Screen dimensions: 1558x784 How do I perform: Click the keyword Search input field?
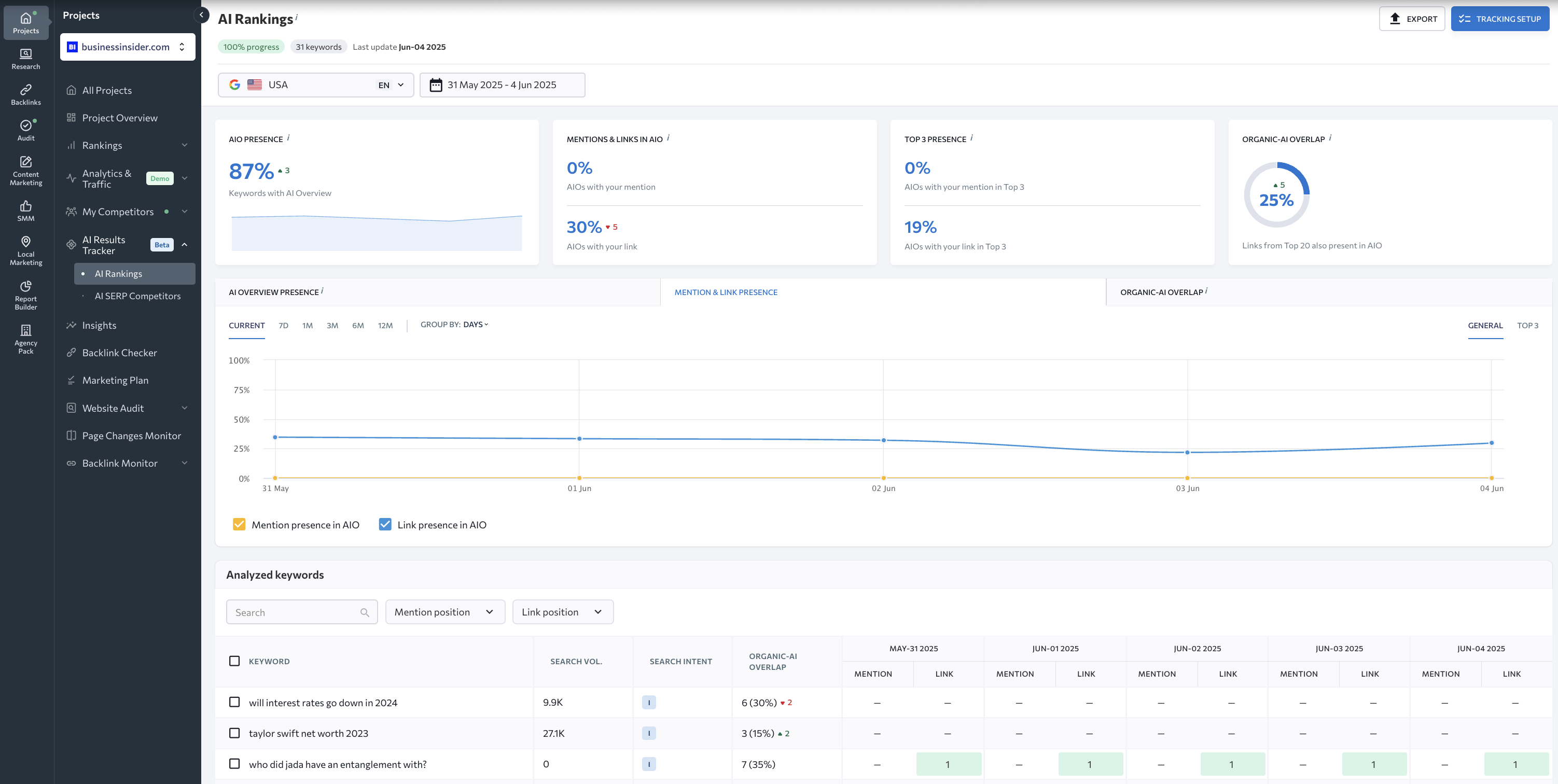coord(295,612)
